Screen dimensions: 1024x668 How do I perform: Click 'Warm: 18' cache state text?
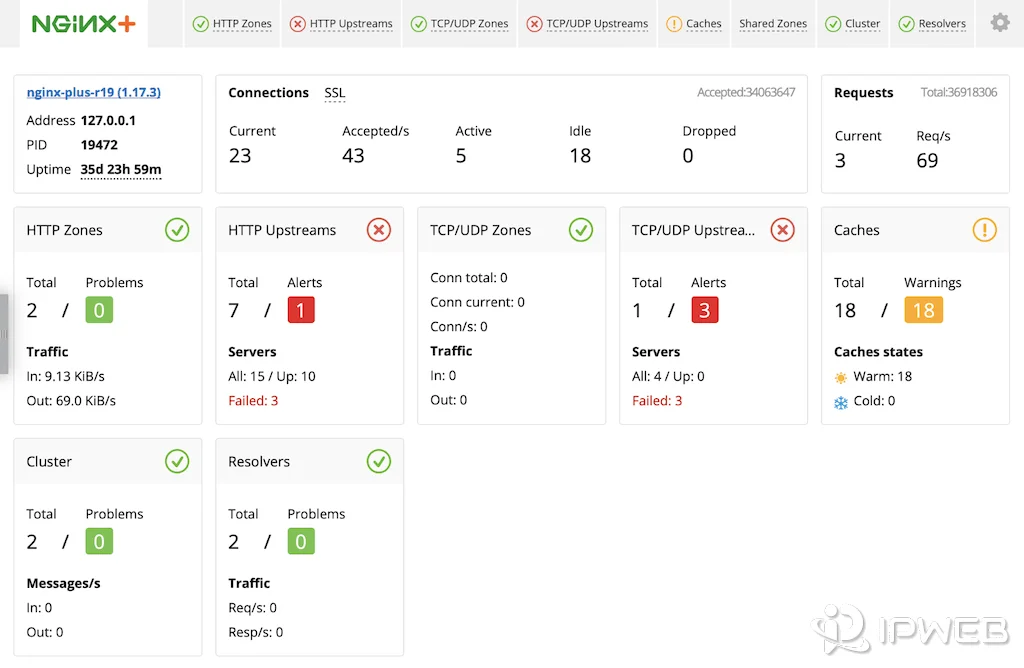pos(882,376)
